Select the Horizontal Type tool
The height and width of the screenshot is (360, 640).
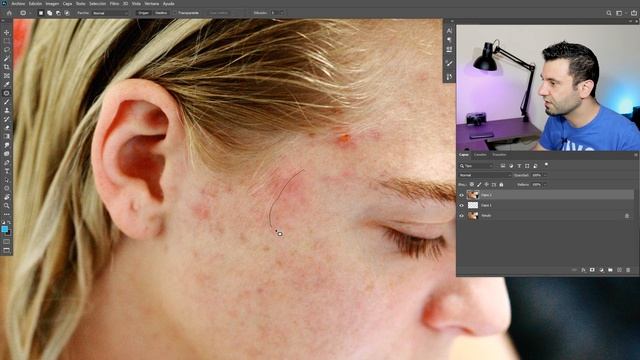[7, 171]
